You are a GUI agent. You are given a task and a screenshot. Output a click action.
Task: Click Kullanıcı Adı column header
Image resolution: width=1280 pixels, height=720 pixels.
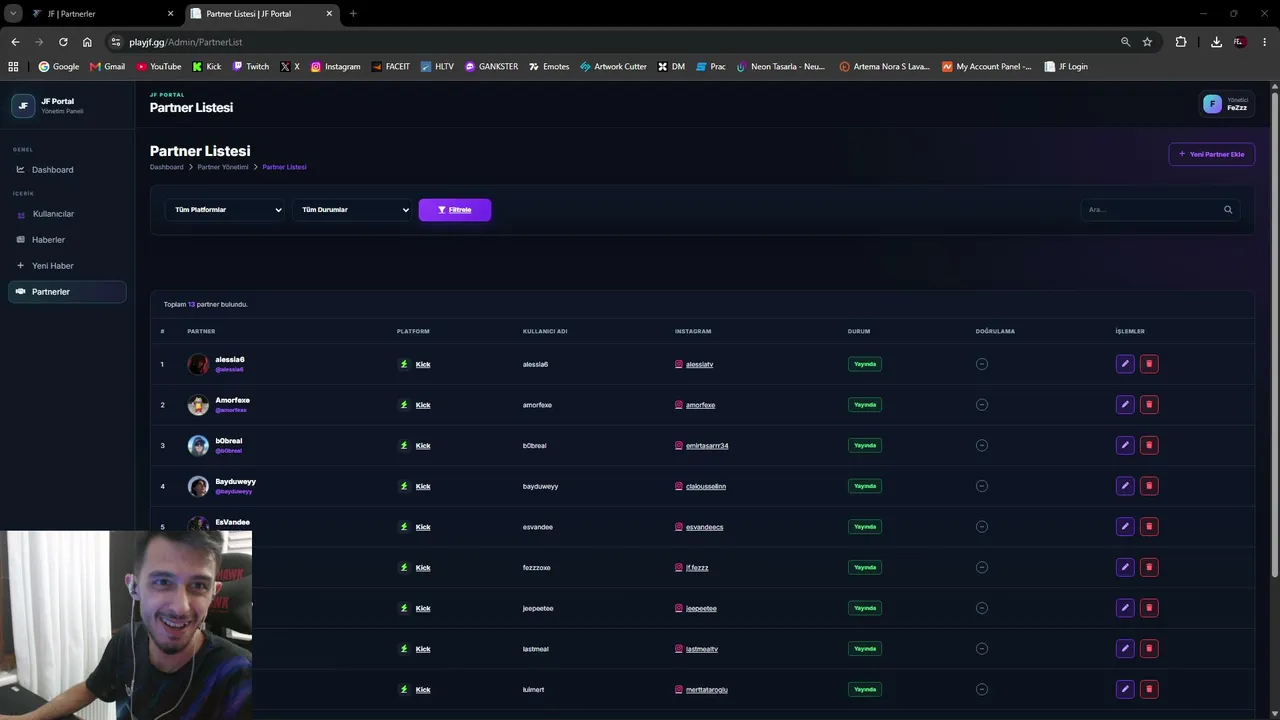pyautogui.click(x=545, y=331)
